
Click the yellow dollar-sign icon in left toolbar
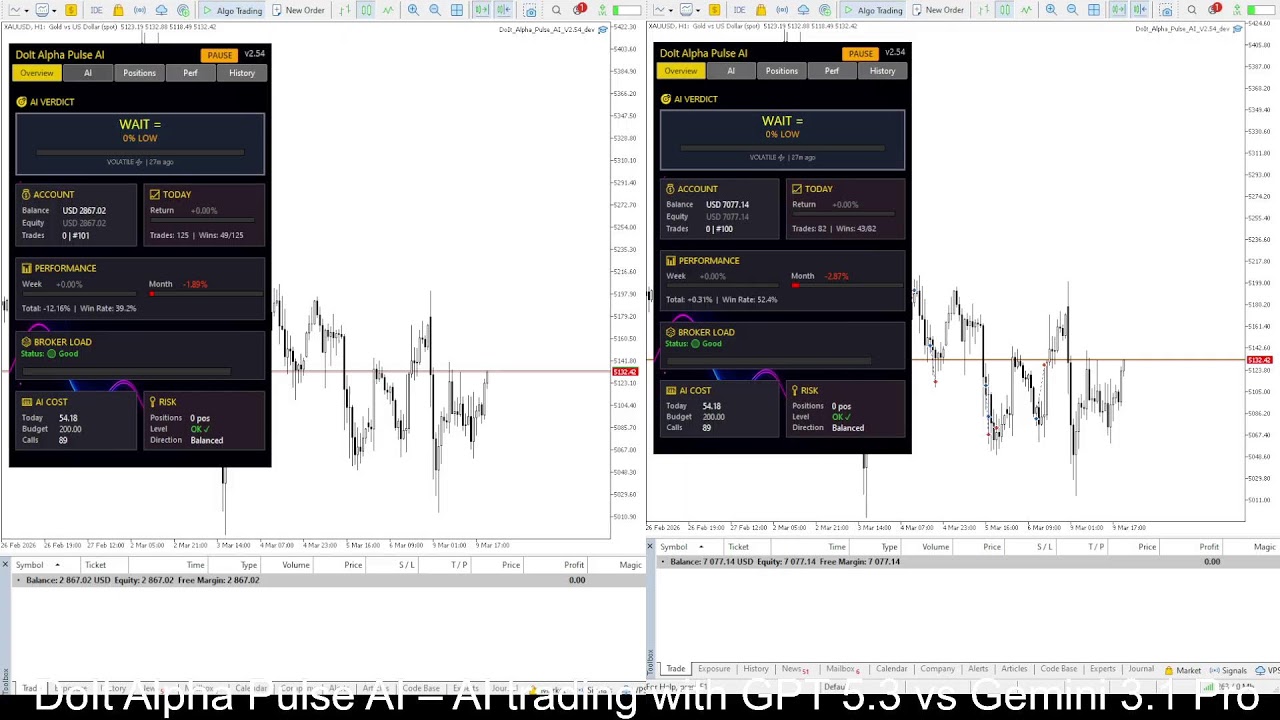[71, 10]
